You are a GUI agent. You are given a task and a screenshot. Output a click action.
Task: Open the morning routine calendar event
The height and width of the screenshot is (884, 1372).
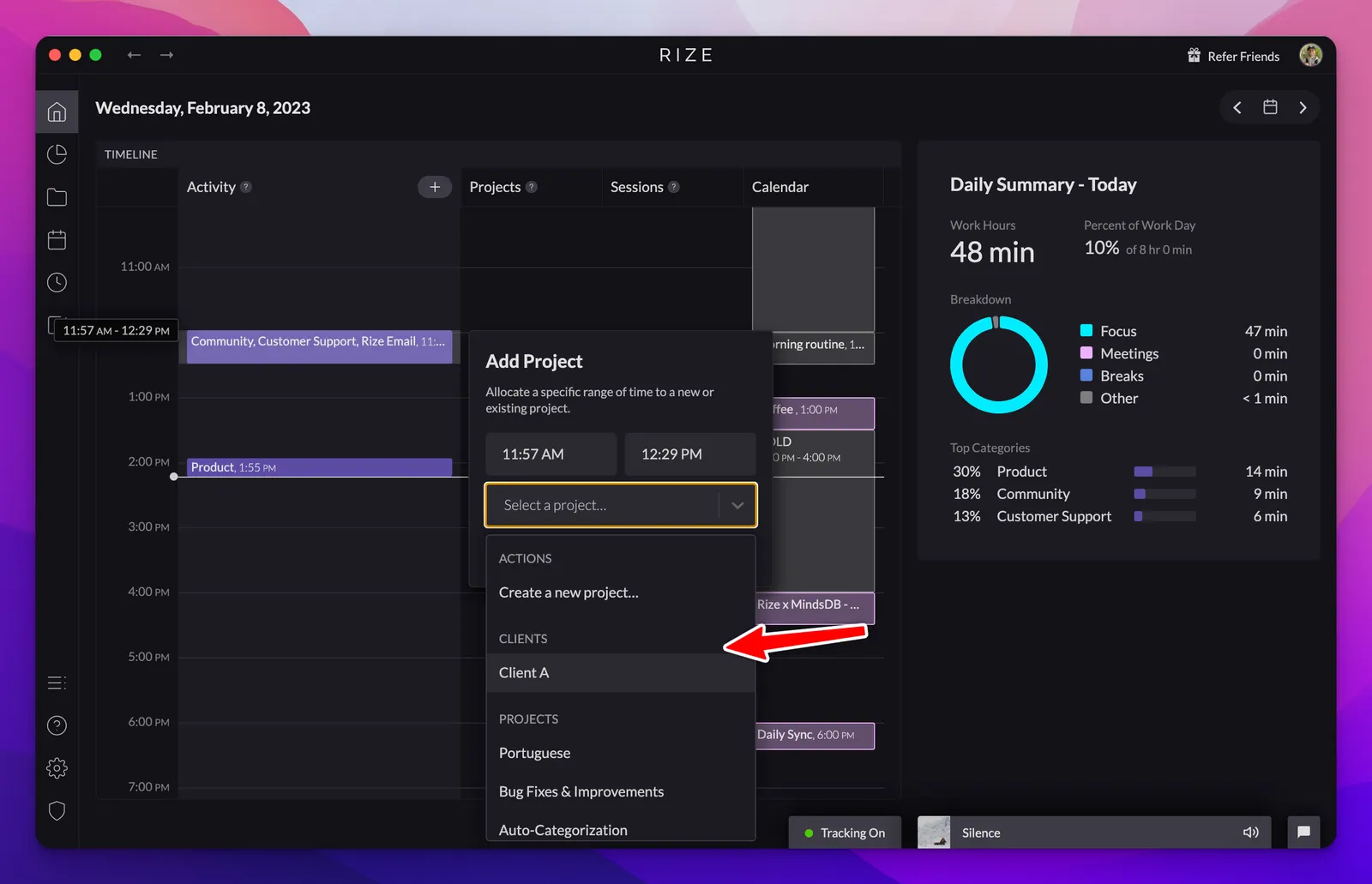pos(821,347)
